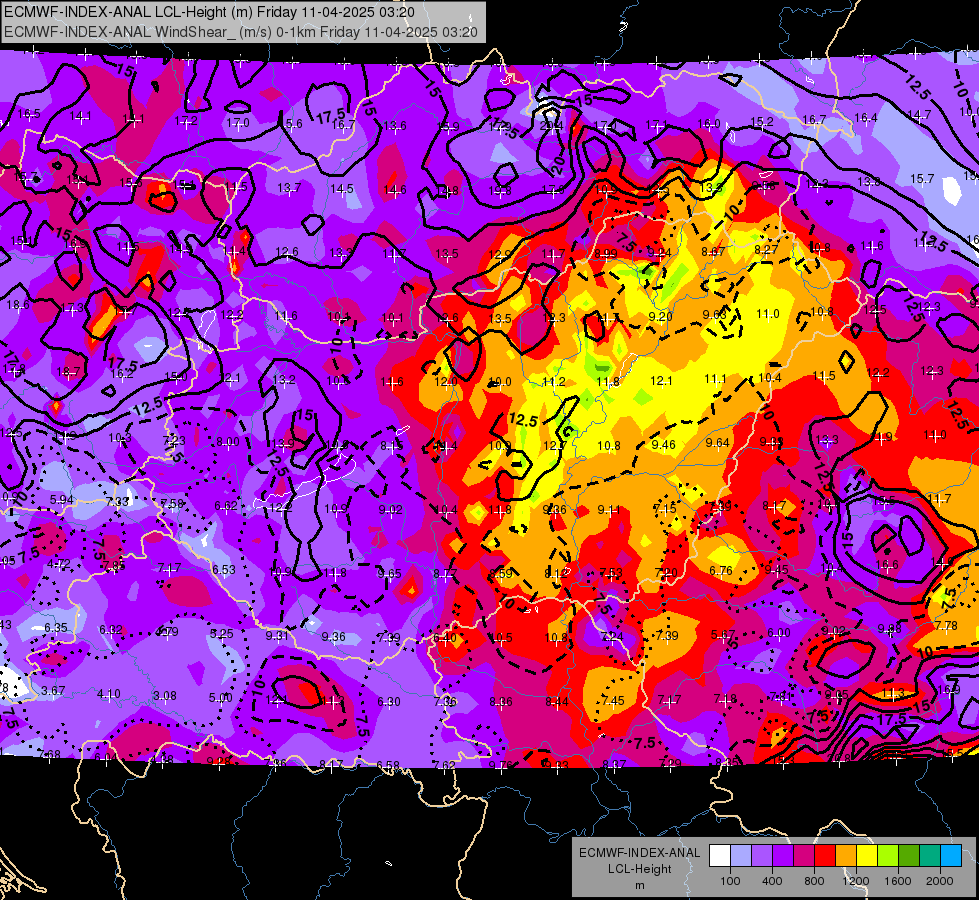The image size is (979, 900).
Task: Click the 16.4 grid point value
Action: point(865,118)
